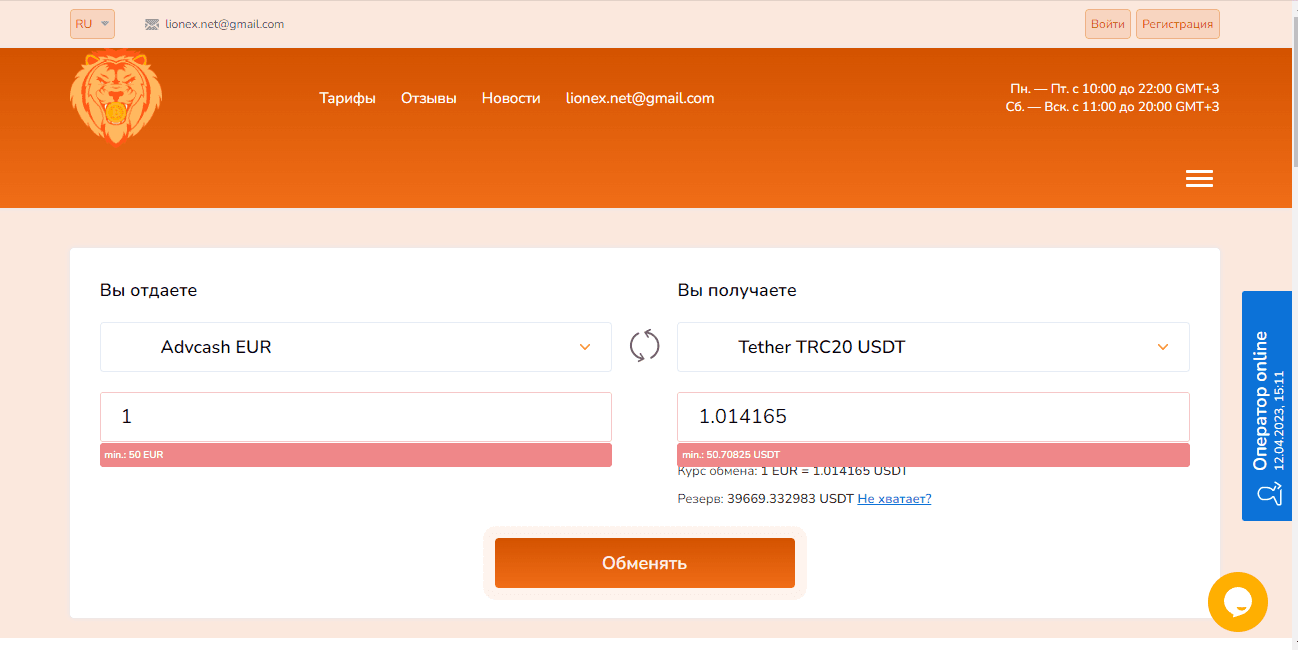Screen dimensions: 1298x650
Task: Open the Оператор online side panel
Action: point(1266,405)
